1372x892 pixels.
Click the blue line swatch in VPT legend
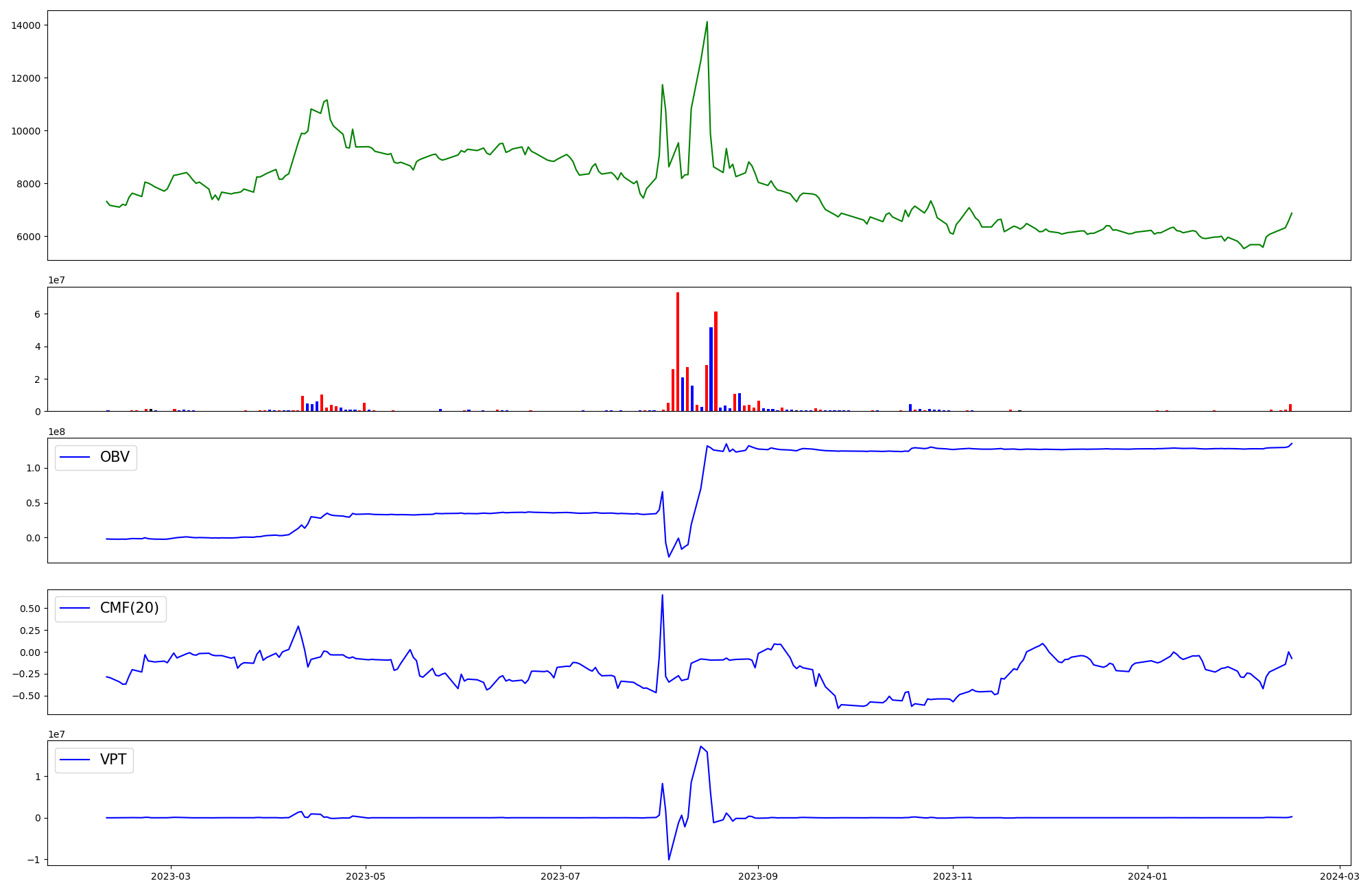coord(75,760)
